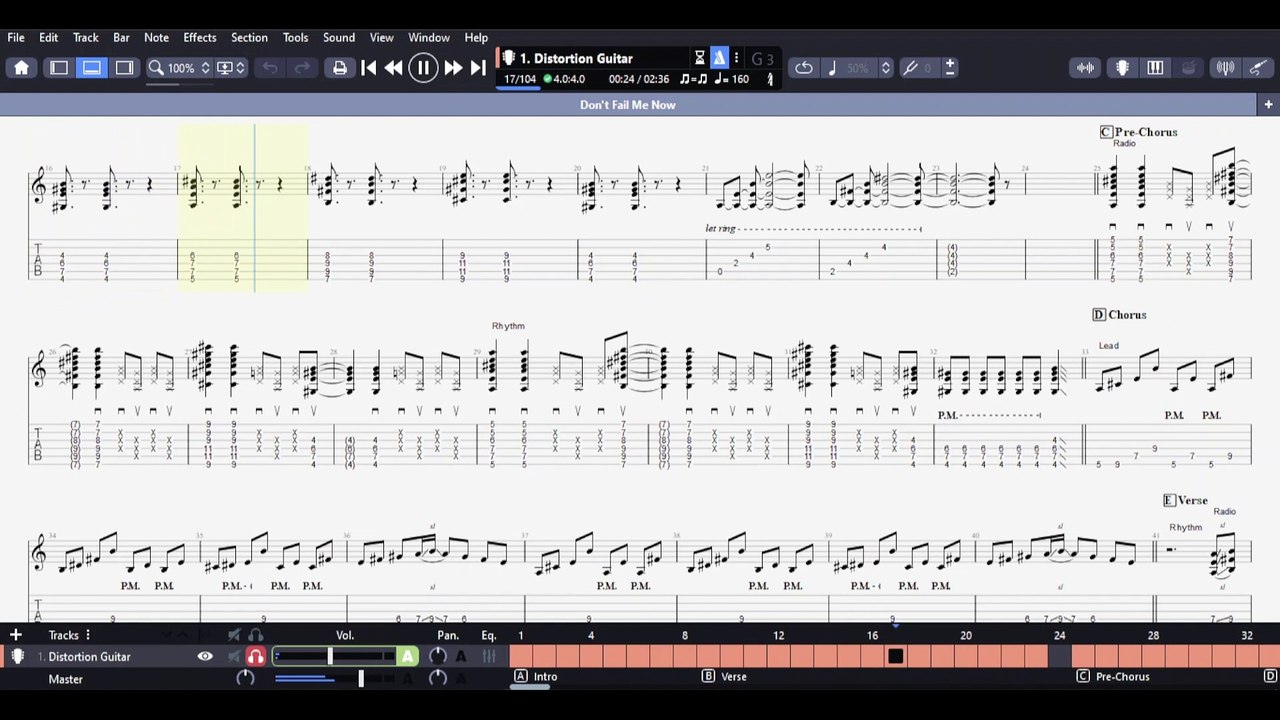Open the Bar menu
The width and height of the screenshot is (1280, 720).
121,38
